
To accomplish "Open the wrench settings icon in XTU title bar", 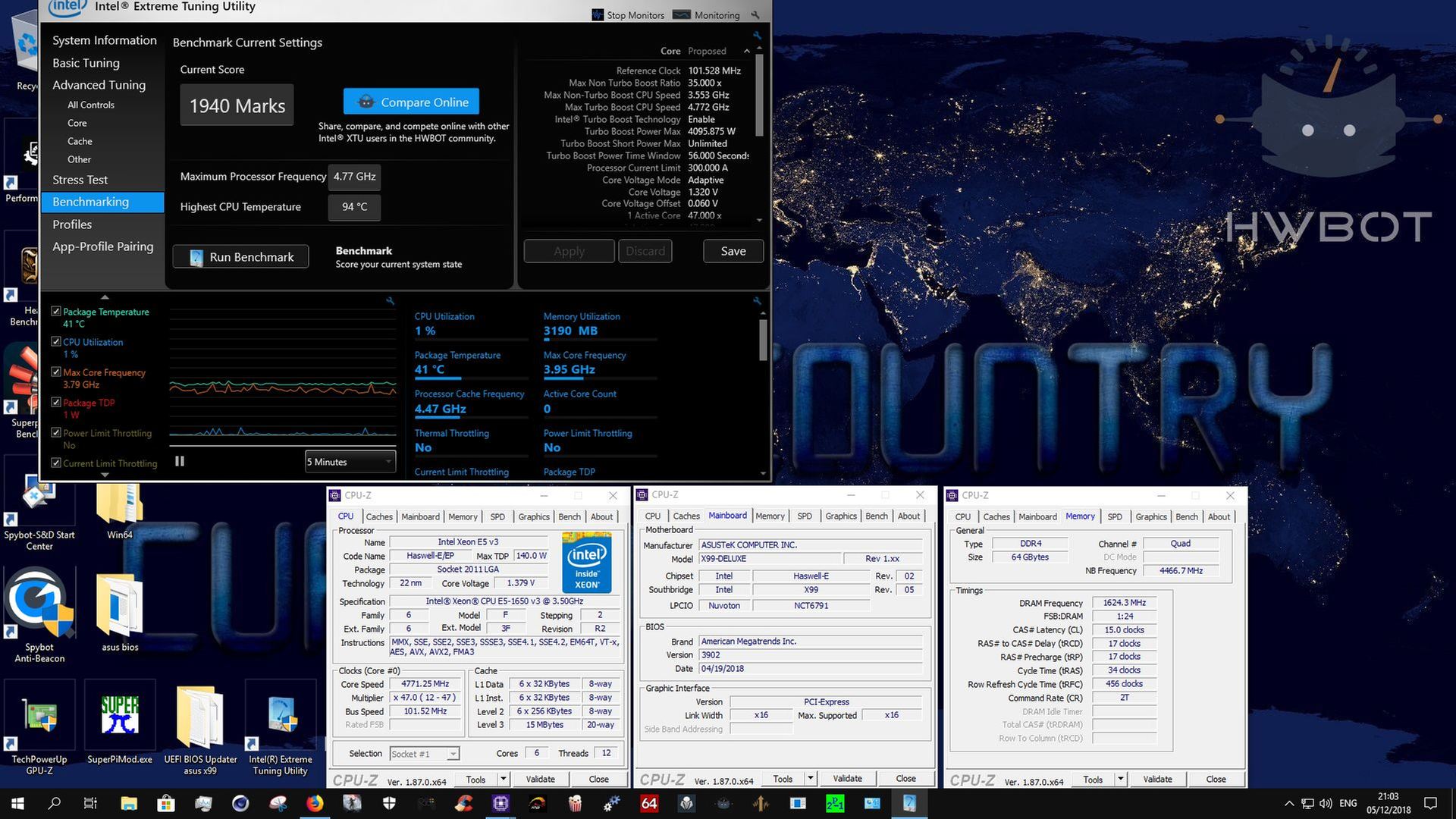I will (755, 15).
